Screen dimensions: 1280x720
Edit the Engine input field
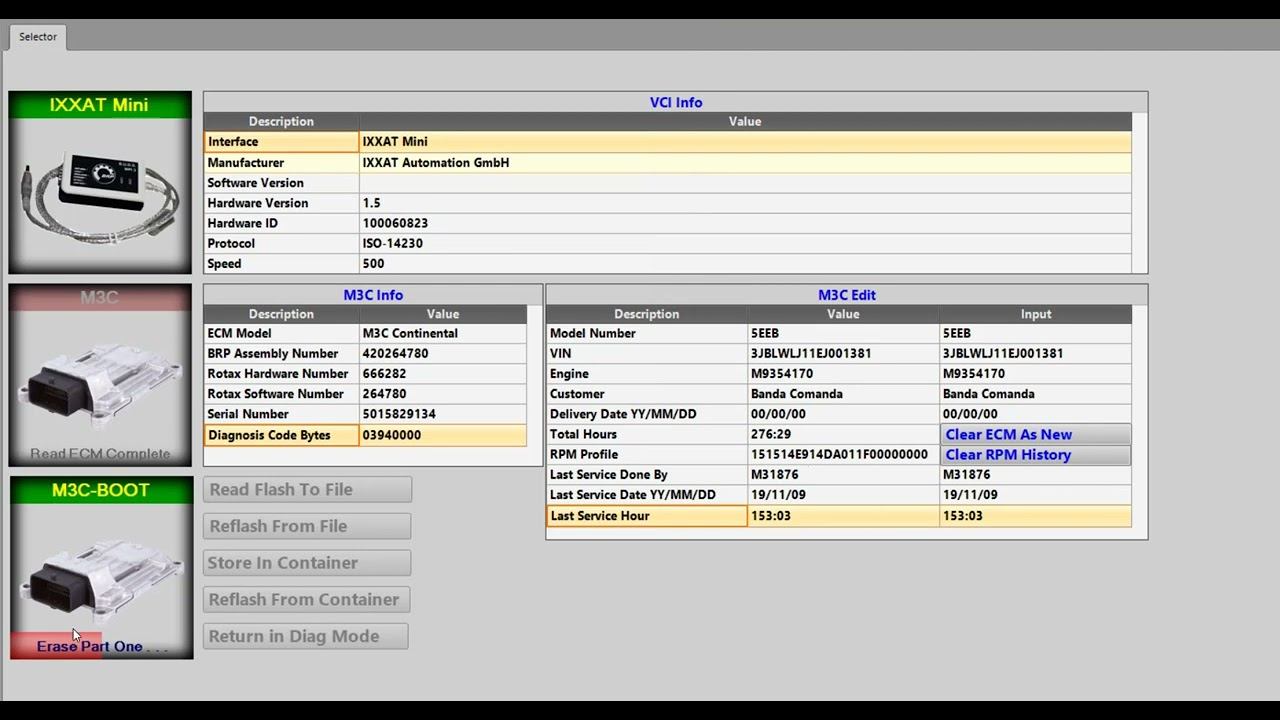point(1035,374)
